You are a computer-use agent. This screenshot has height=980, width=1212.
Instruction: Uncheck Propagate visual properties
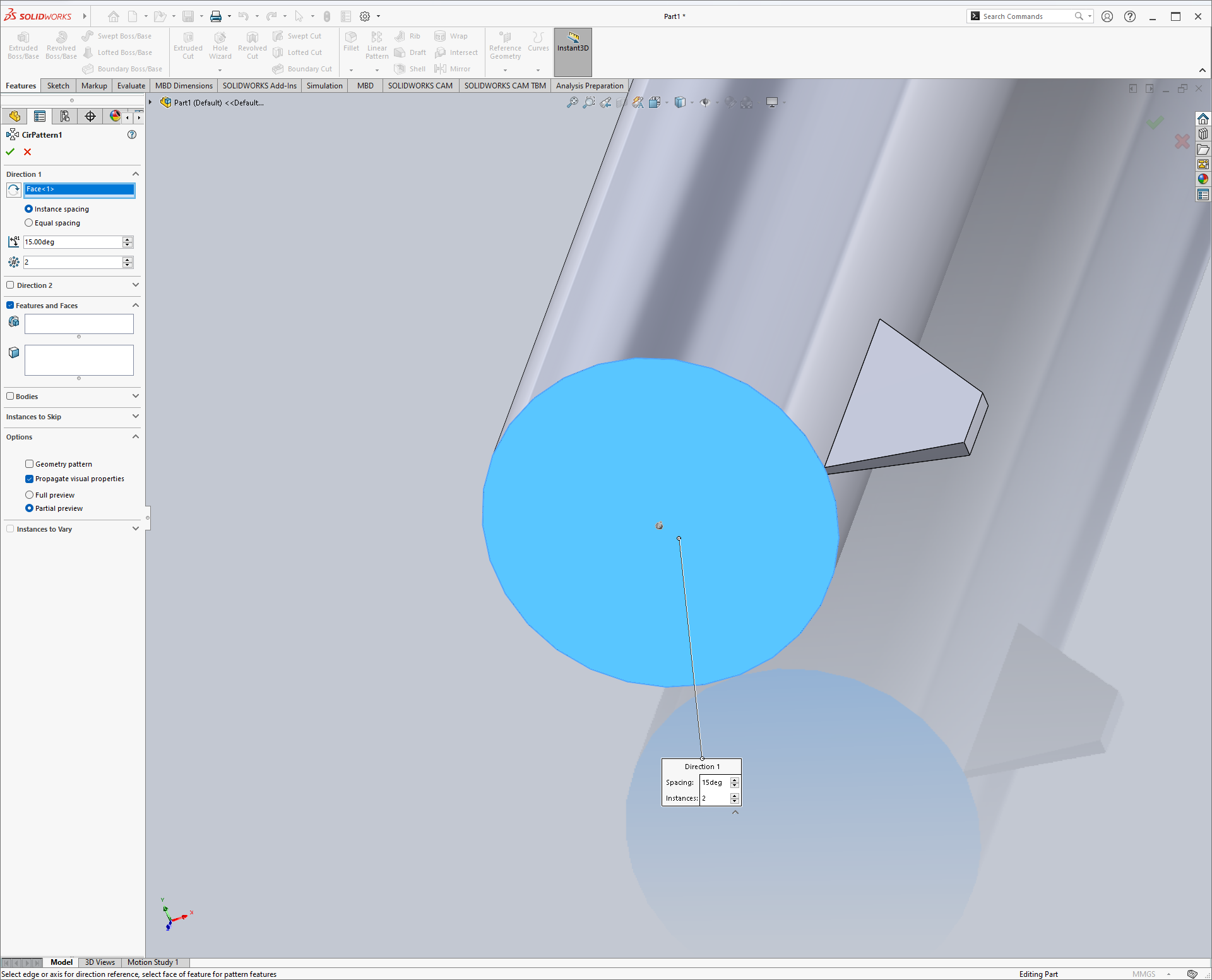tap(29, 479)
